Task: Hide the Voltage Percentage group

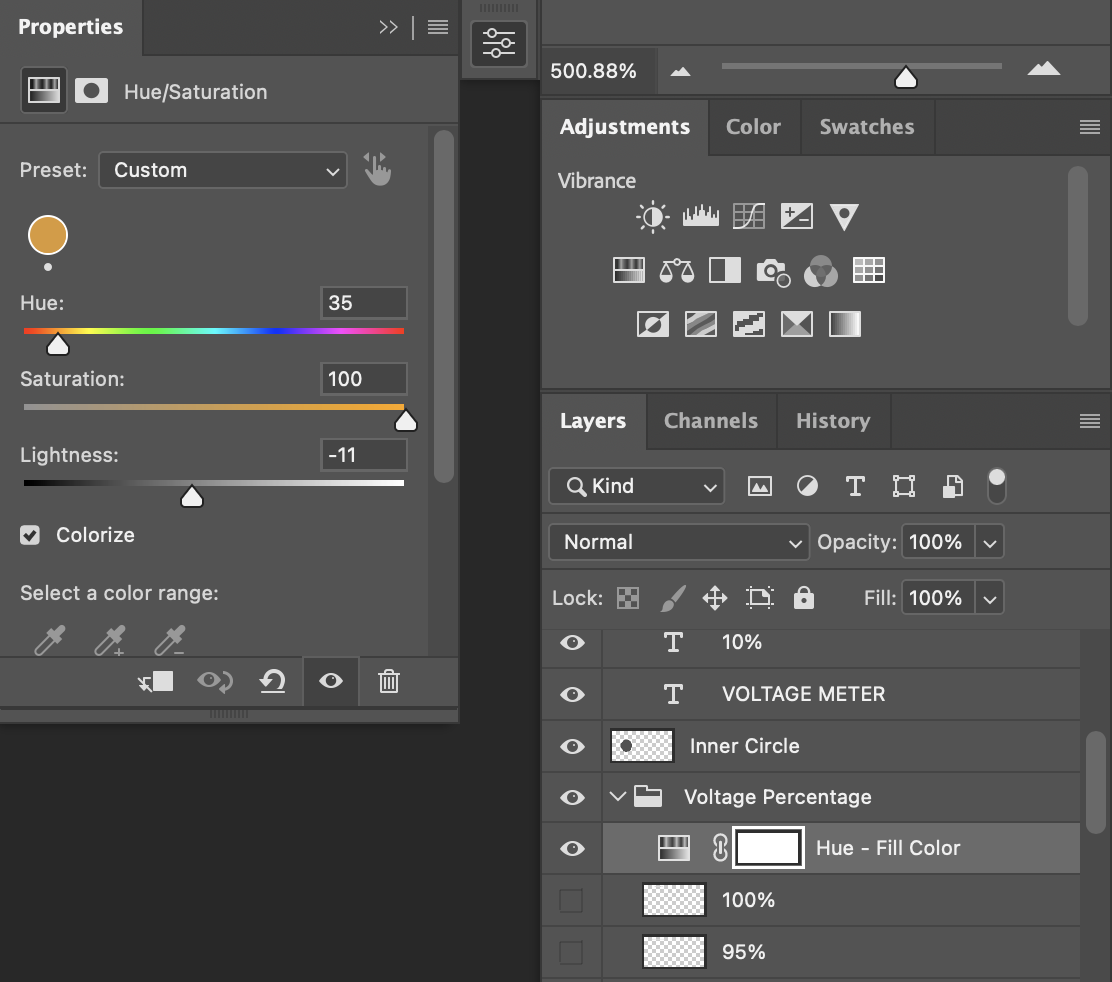Action: click(x=572, y=797)
